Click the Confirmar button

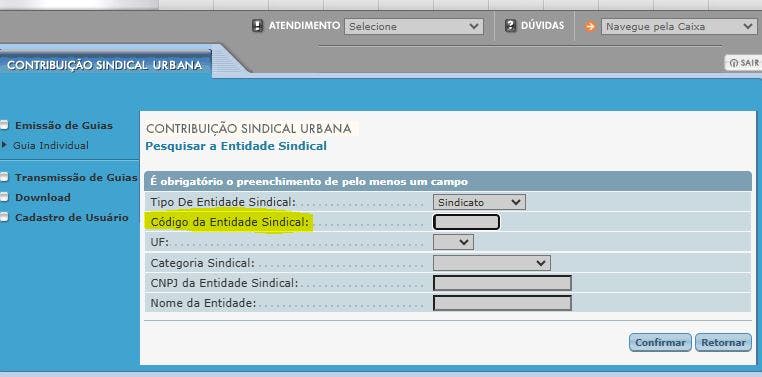click(x=660, y=343)
